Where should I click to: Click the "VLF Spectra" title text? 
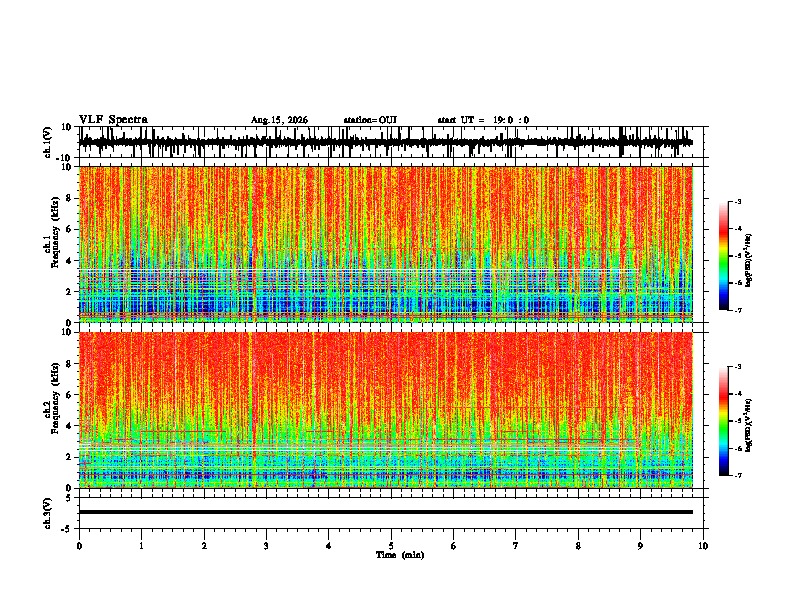[x=113, y=120]
